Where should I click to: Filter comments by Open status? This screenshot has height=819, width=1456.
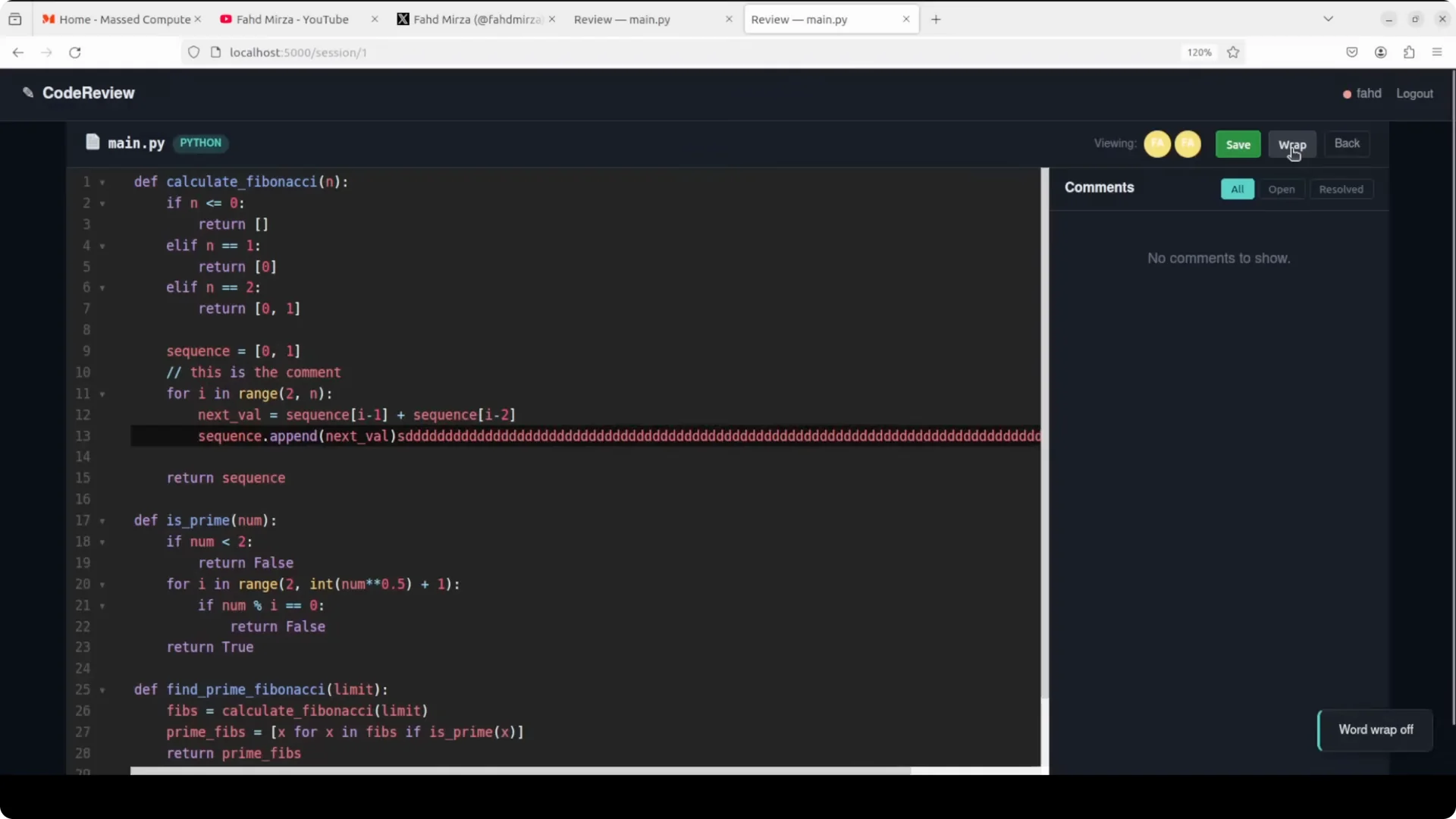pos(1282,190)
